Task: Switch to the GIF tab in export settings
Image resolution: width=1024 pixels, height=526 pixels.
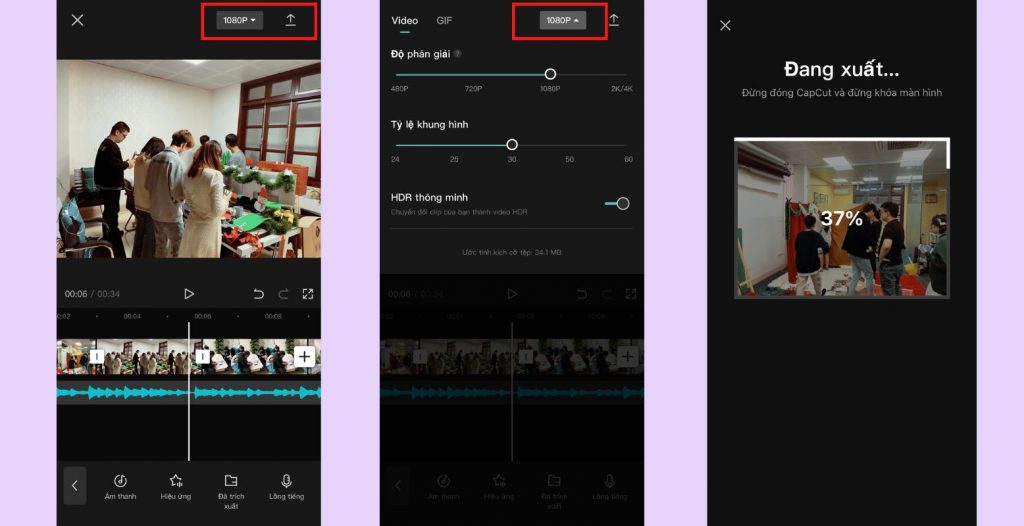Action: (444, 21)
